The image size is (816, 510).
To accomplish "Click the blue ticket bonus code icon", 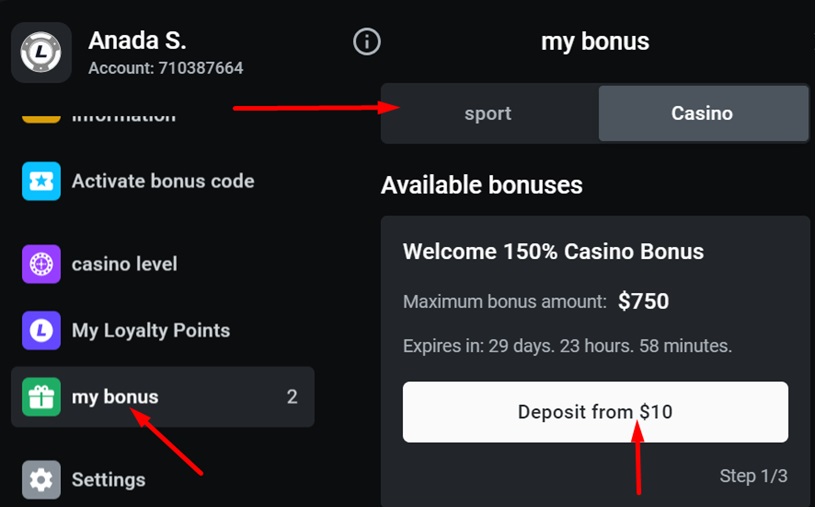I will click(41, 182).
